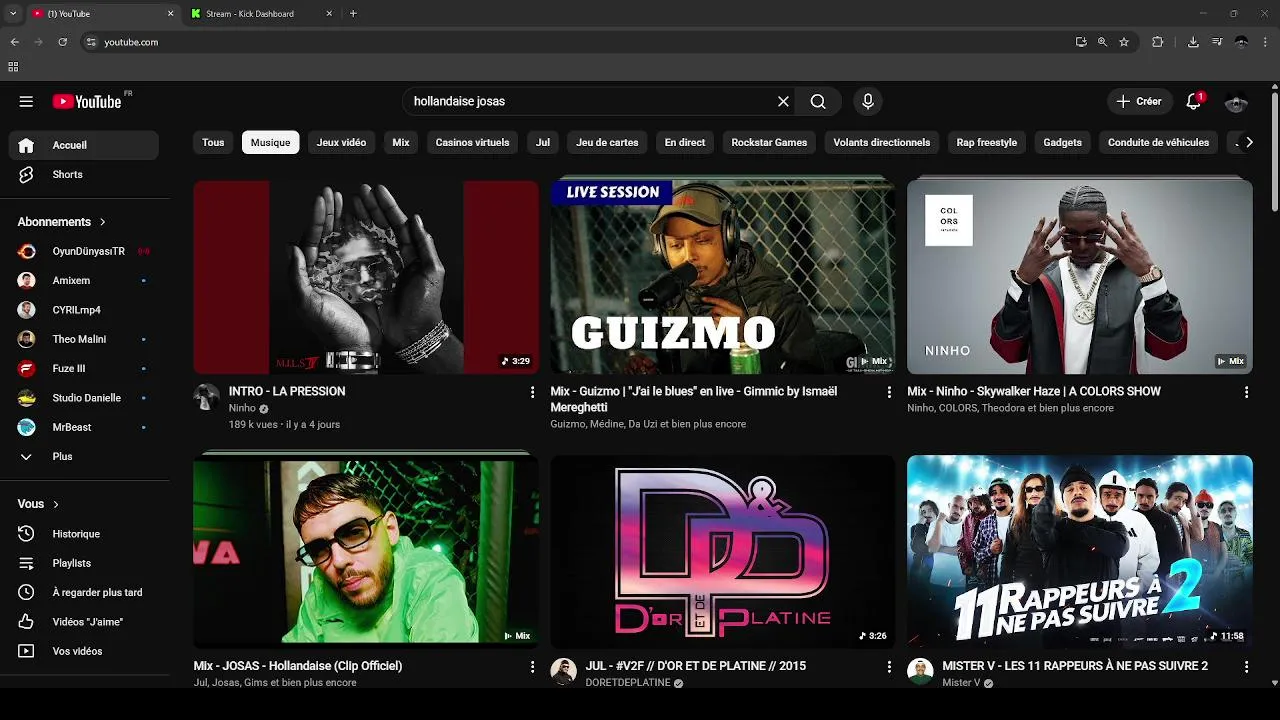This screenshot has height=720, width=1280.
Task: Open the DORETDEPLATINE channel avatar
Action: pyautogui.click(x=564, y=671)
